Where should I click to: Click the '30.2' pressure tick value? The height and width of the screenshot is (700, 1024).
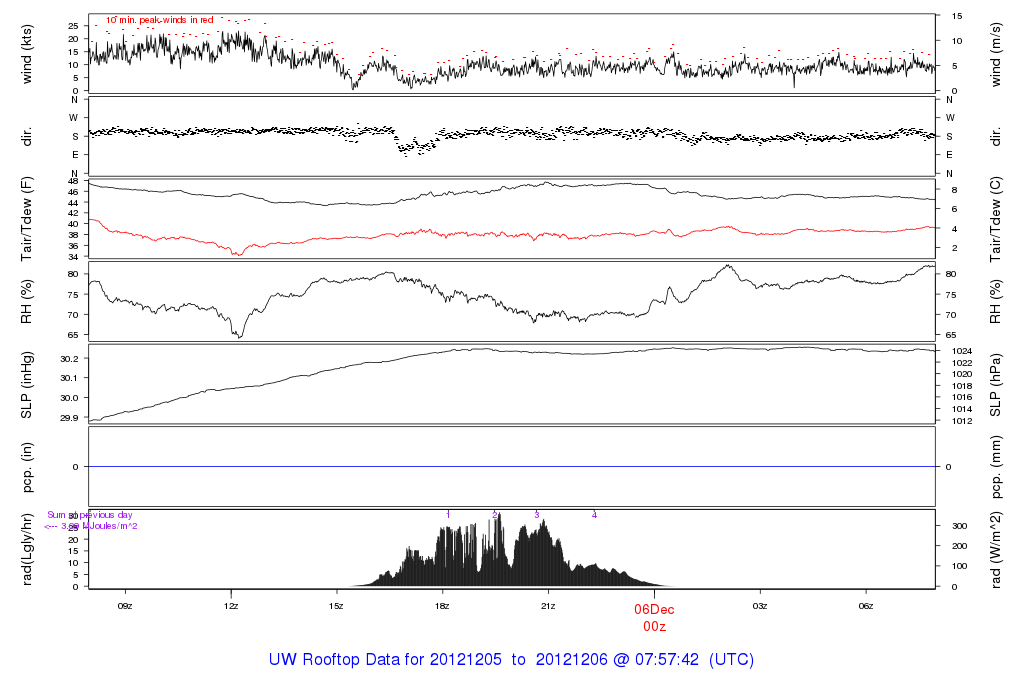click(x=69, y=359)
